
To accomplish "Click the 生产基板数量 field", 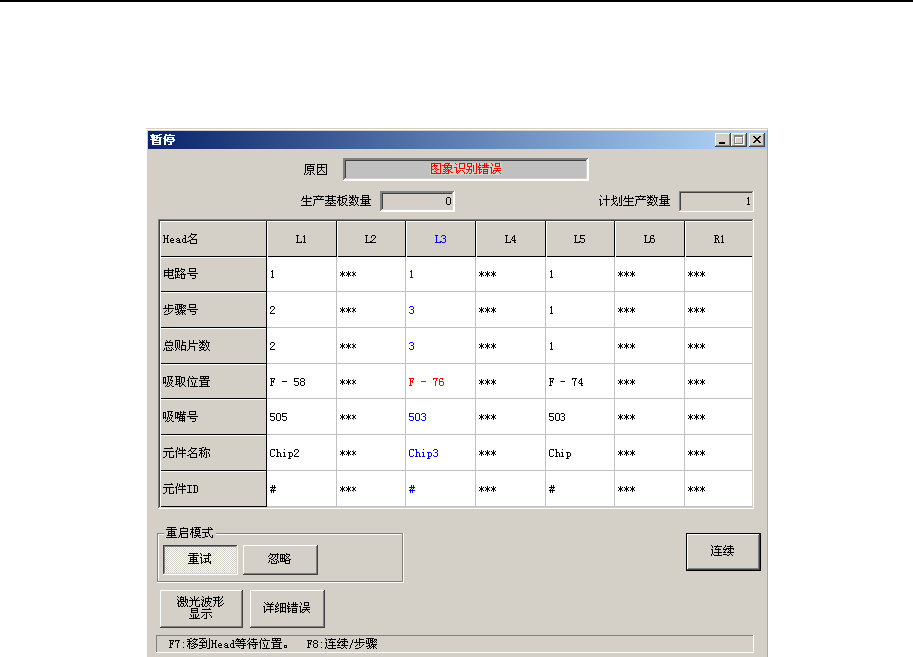I will [x=417, y=201].
